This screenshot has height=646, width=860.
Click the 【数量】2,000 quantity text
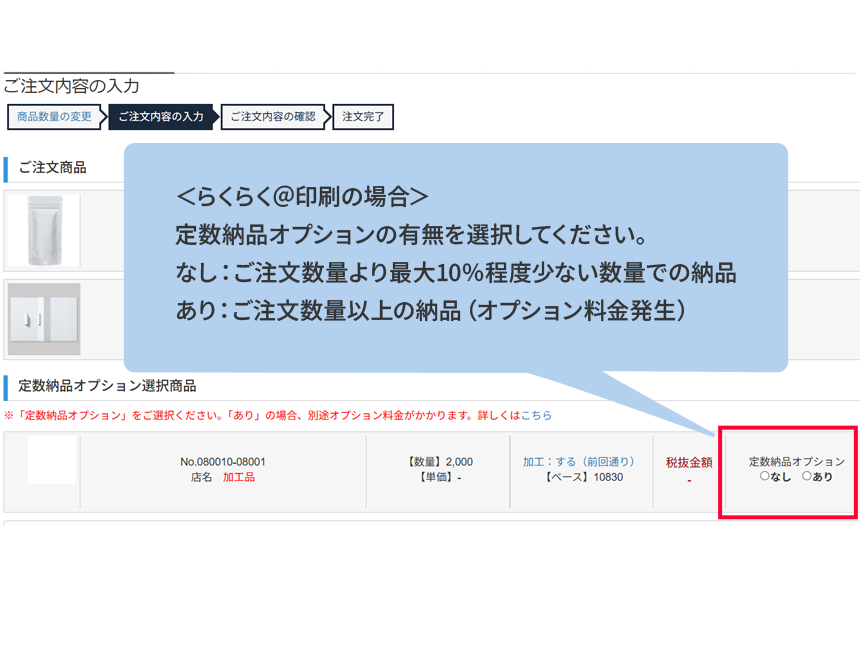pyautogui.click(x=440, y=462)
